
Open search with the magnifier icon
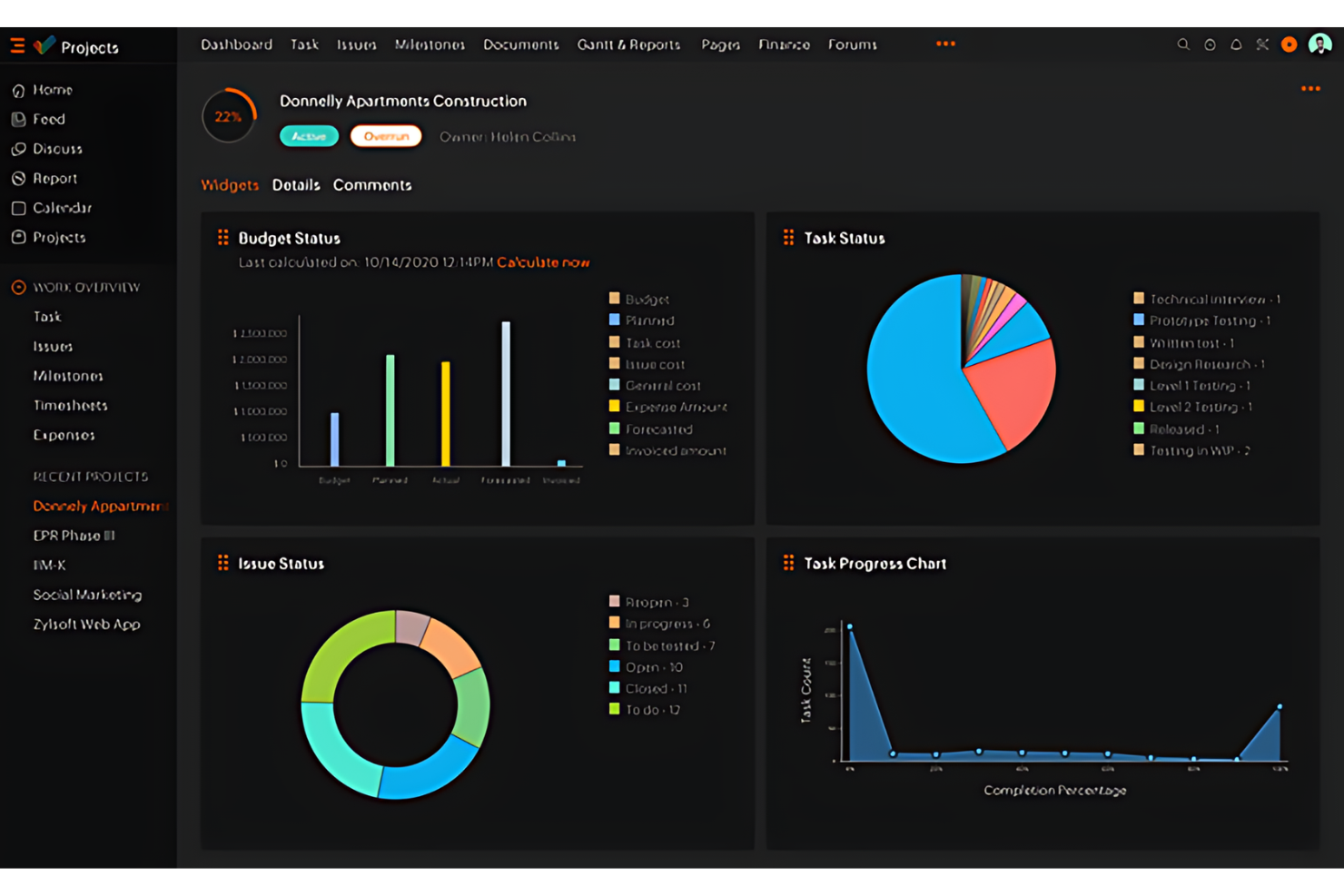pyautogui.click(x=1182, y=44)
